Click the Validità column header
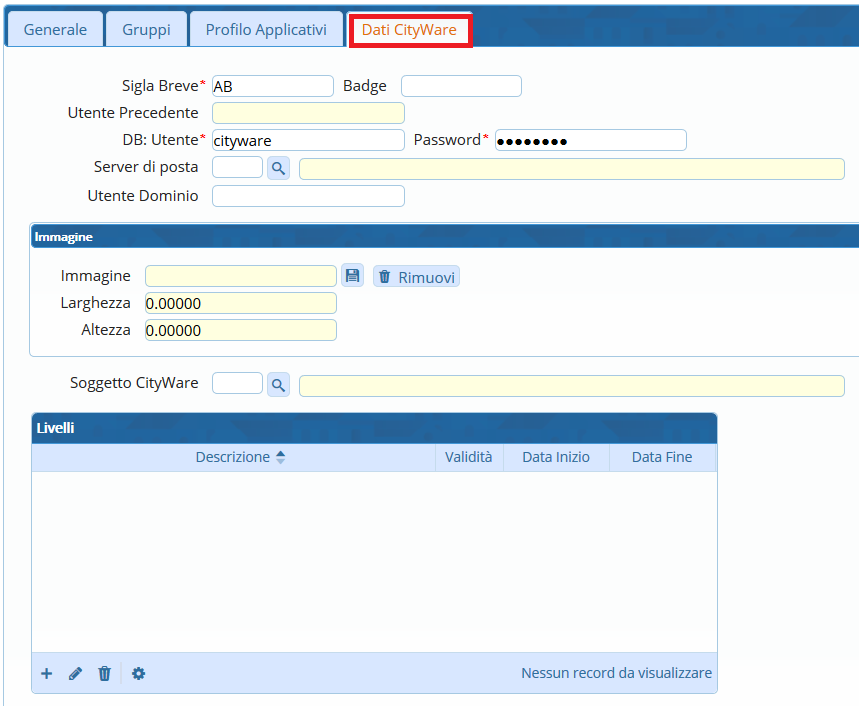 click(x=468, y=457)
